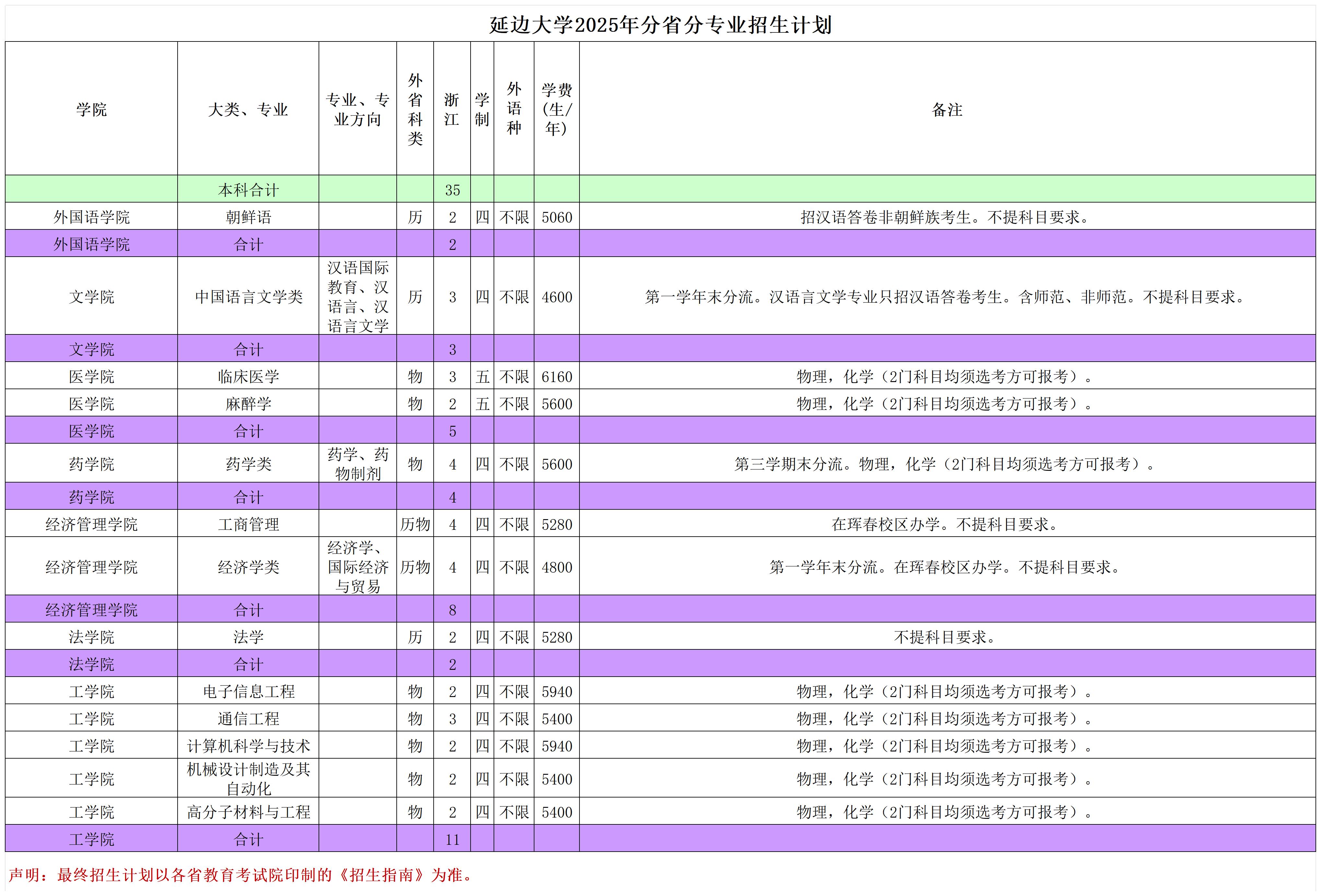Click the red 声明 disclaimer text
The height and width of the screenshot is (896, 1321).
tap(241, 874)
